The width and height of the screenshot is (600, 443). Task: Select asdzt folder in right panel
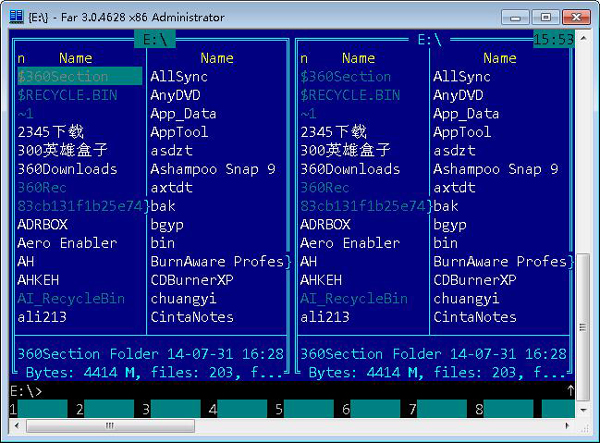point(454,151)
